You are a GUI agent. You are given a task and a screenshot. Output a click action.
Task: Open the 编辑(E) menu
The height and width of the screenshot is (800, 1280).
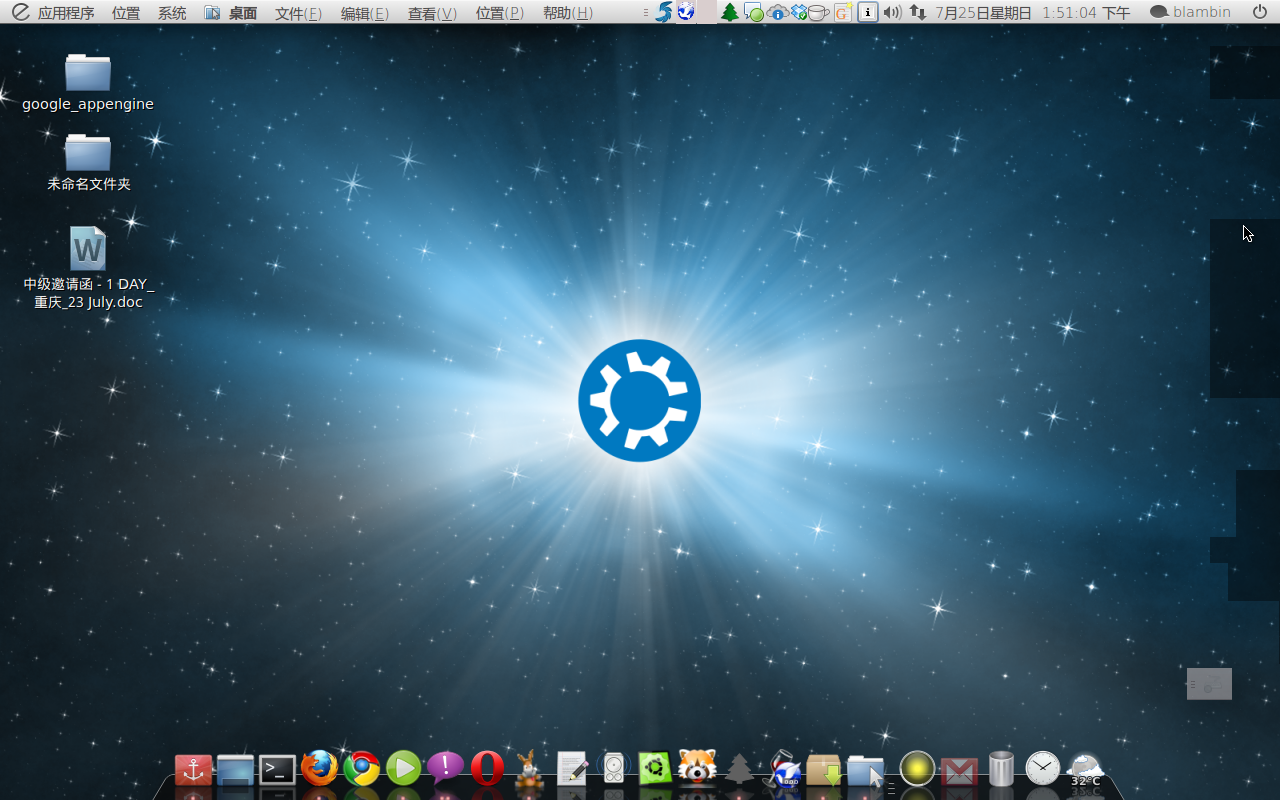tap(364, 13)
